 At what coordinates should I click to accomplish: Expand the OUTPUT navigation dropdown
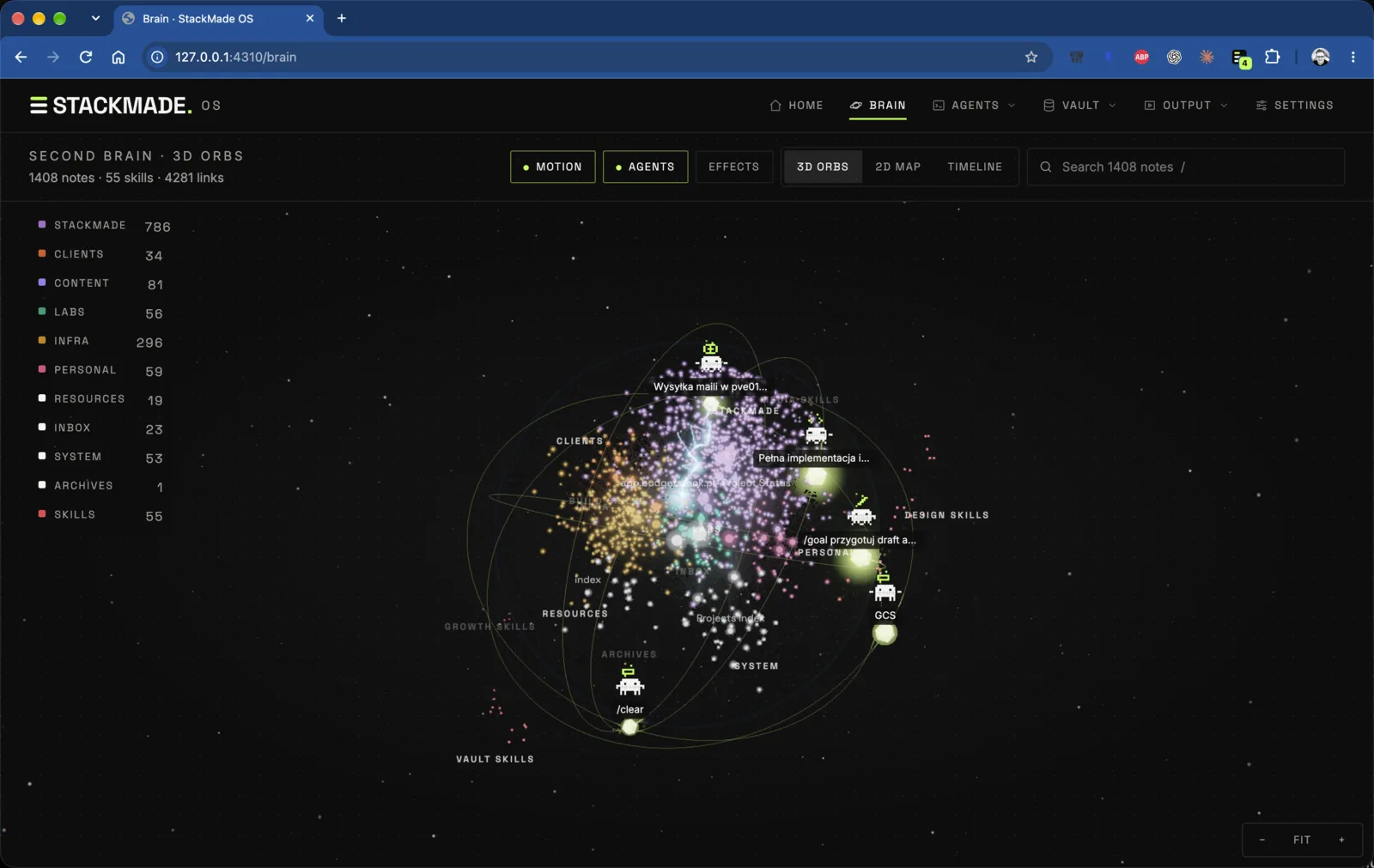1186,105
